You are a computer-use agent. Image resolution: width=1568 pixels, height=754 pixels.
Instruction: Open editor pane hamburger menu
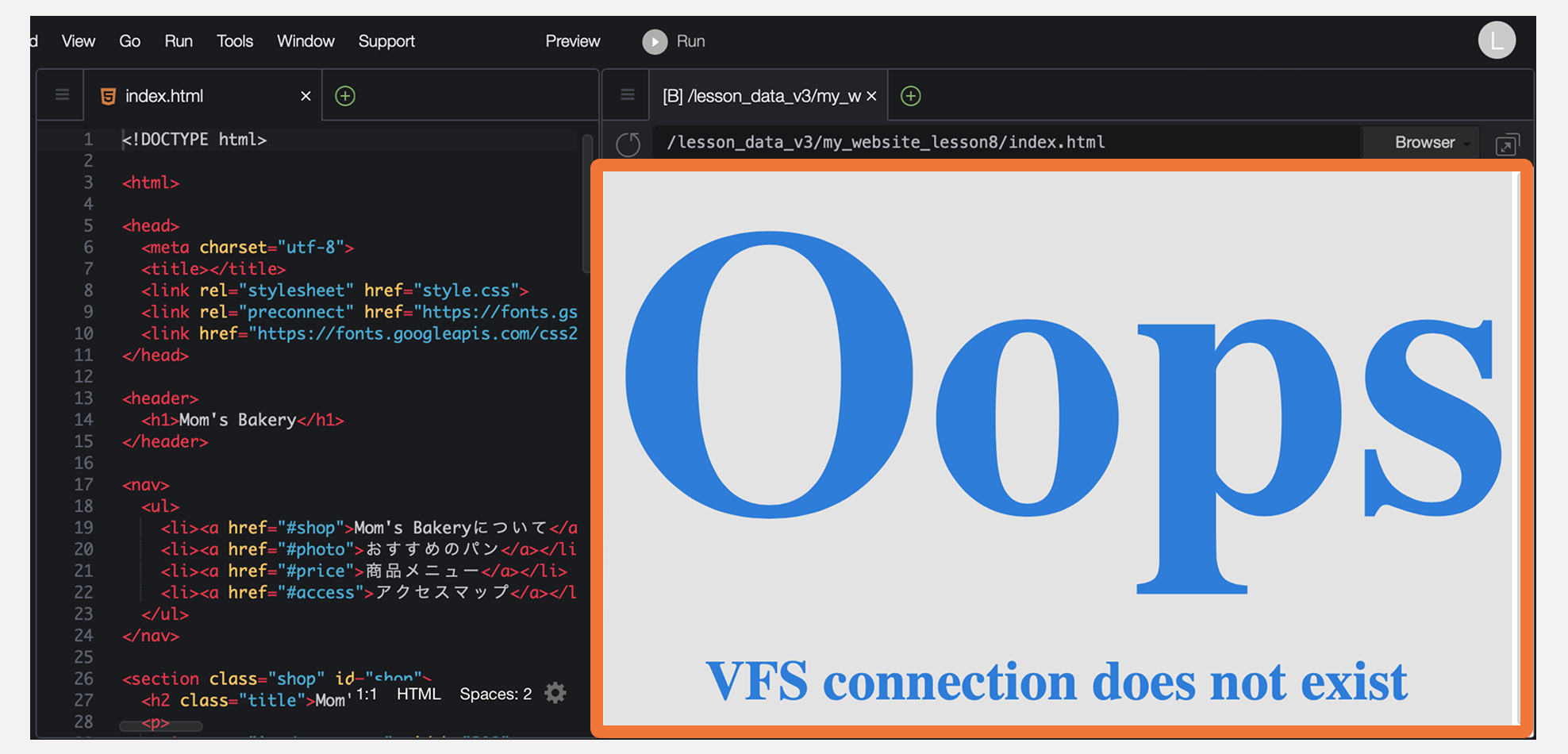point(62,95)
